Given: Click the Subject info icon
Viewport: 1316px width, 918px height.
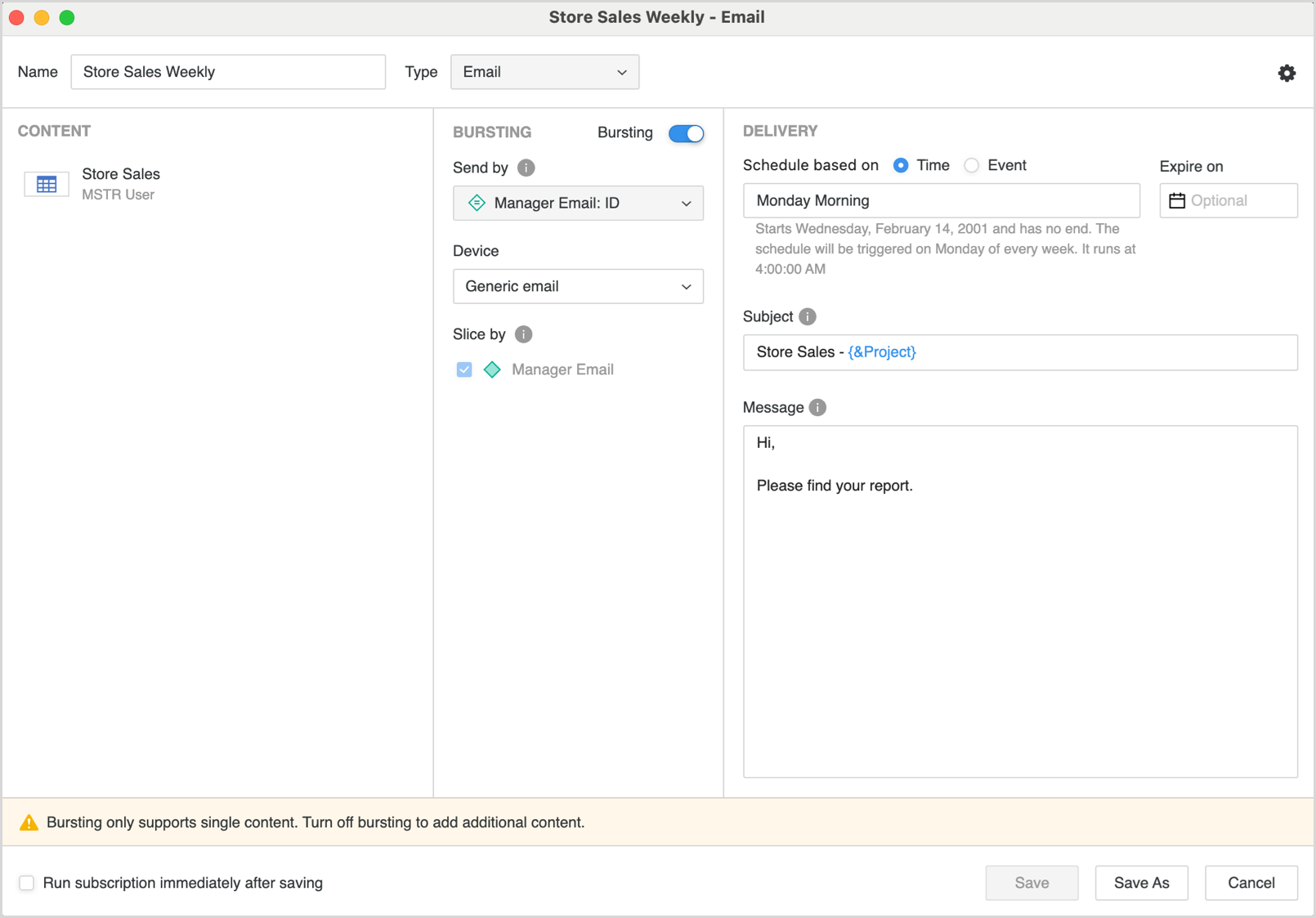Looking at the screenshot, I should [x=808, y=316].
